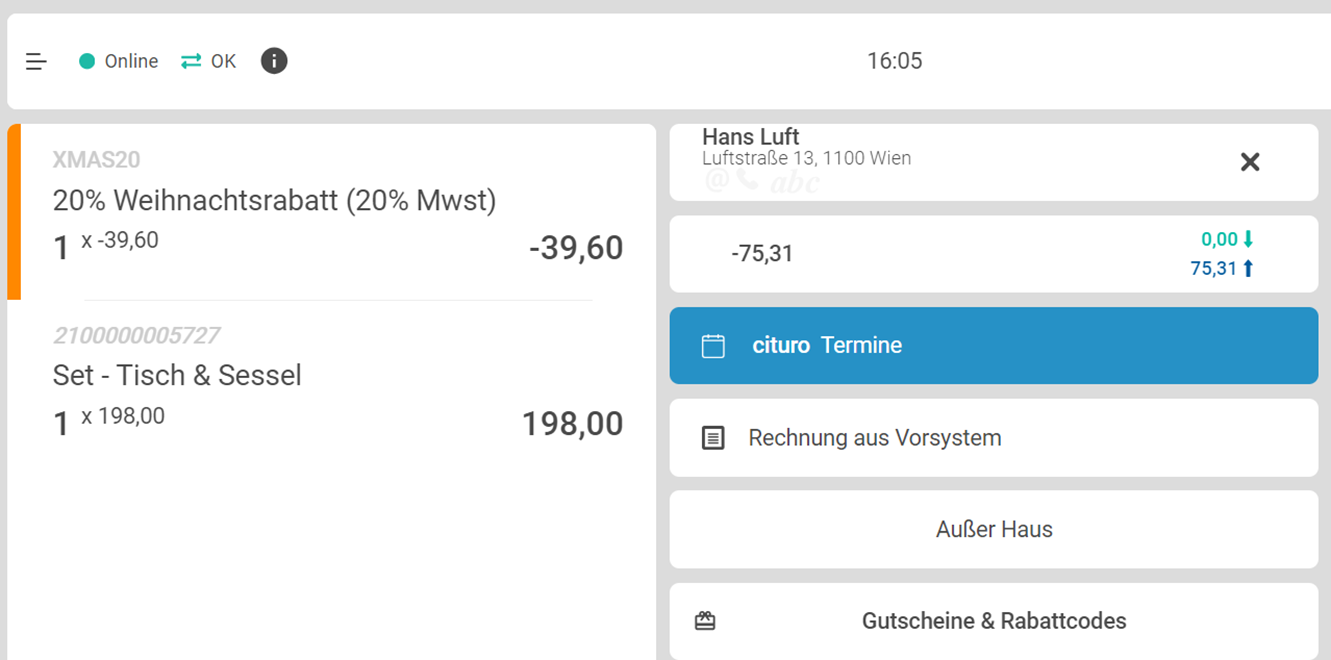Screen dimensions: 1331x660
Task: Click the calendar icon on Termine
Action: click(713, 346)
